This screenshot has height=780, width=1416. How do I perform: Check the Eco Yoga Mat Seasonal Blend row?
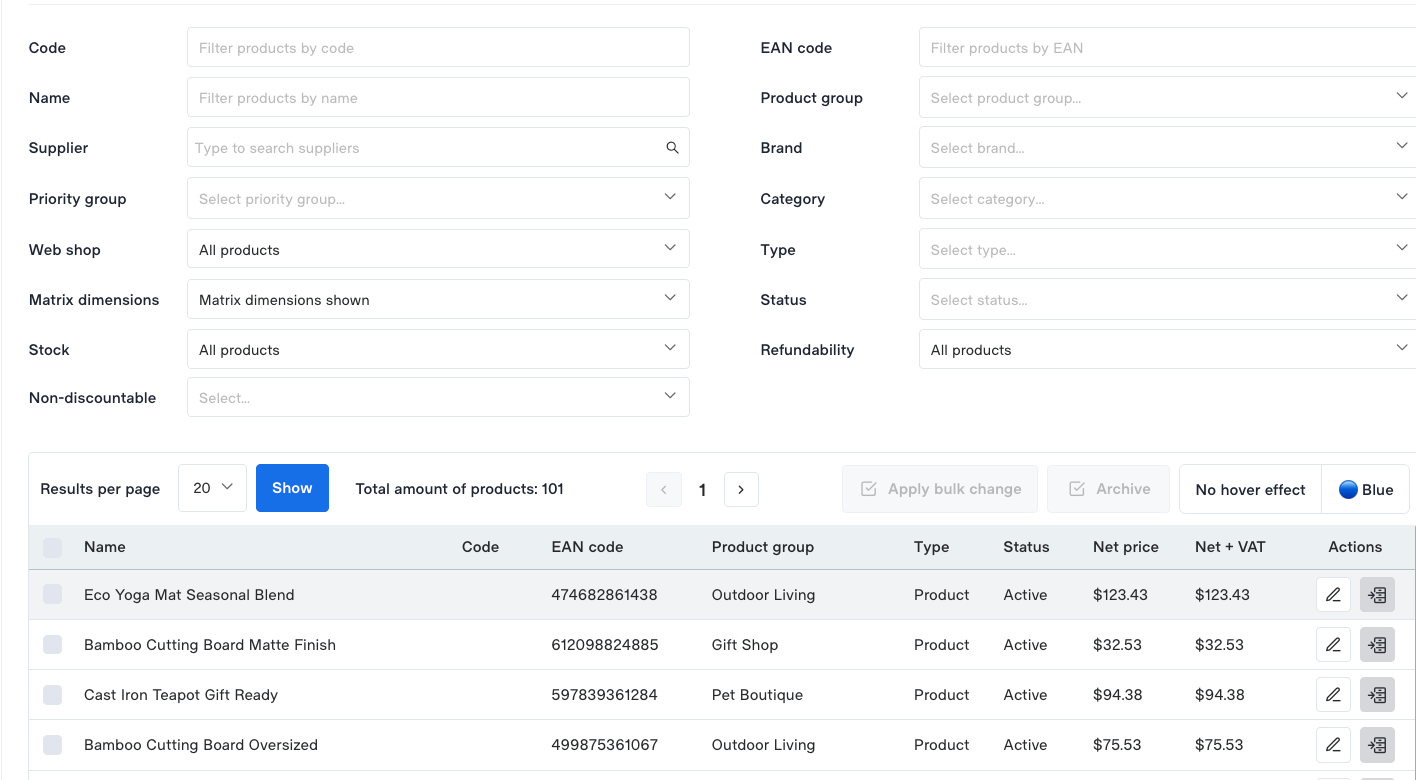point(53,595)
